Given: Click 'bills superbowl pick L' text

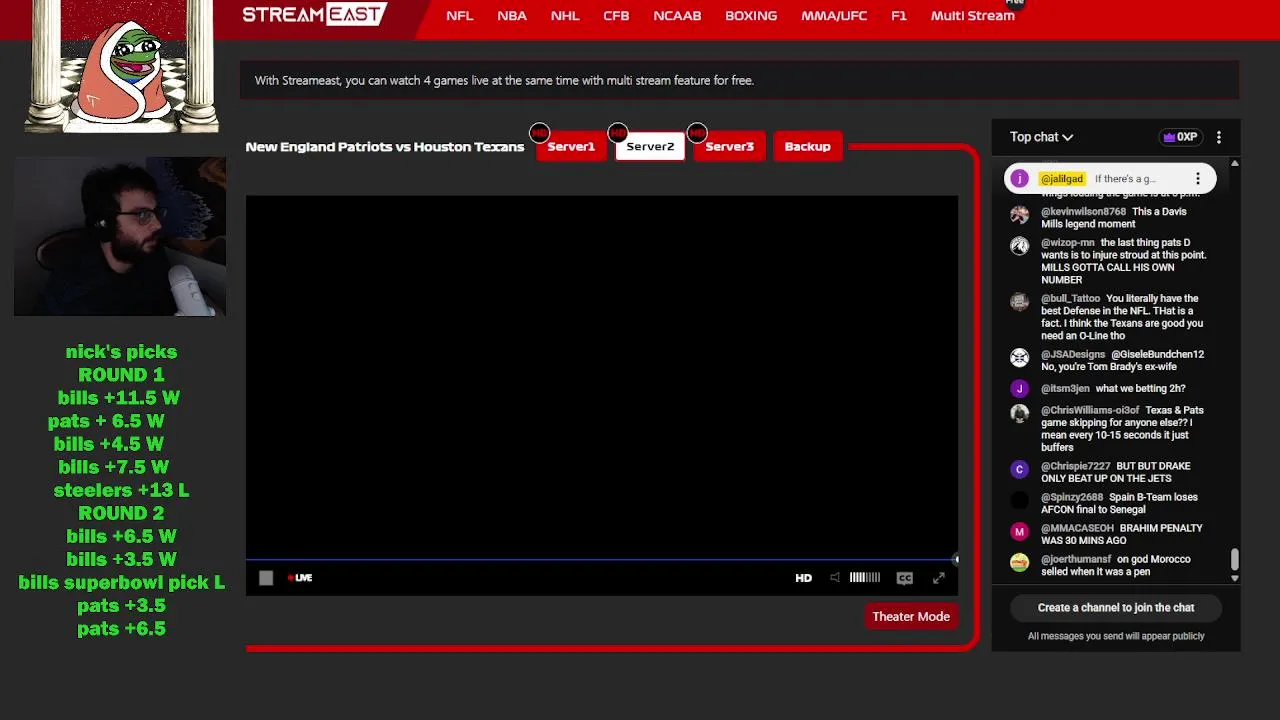Looking at the screenshot, I should point(121,583).
